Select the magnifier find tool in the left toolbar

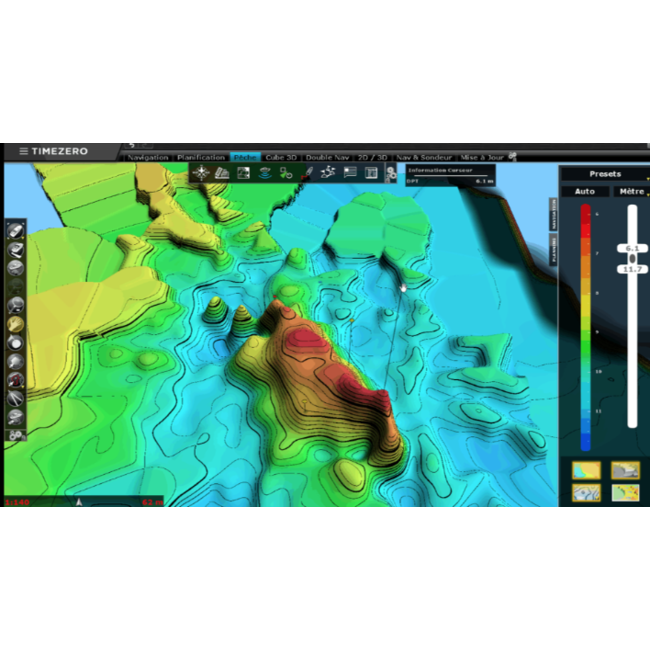click(x=16, y=305)
